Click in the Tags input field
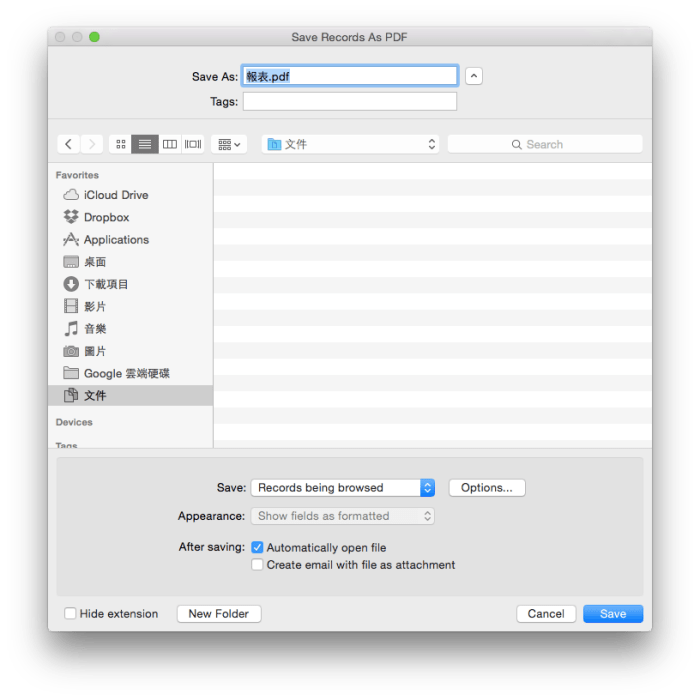This screenshot has height=700, width=700. tap(349, 101)
